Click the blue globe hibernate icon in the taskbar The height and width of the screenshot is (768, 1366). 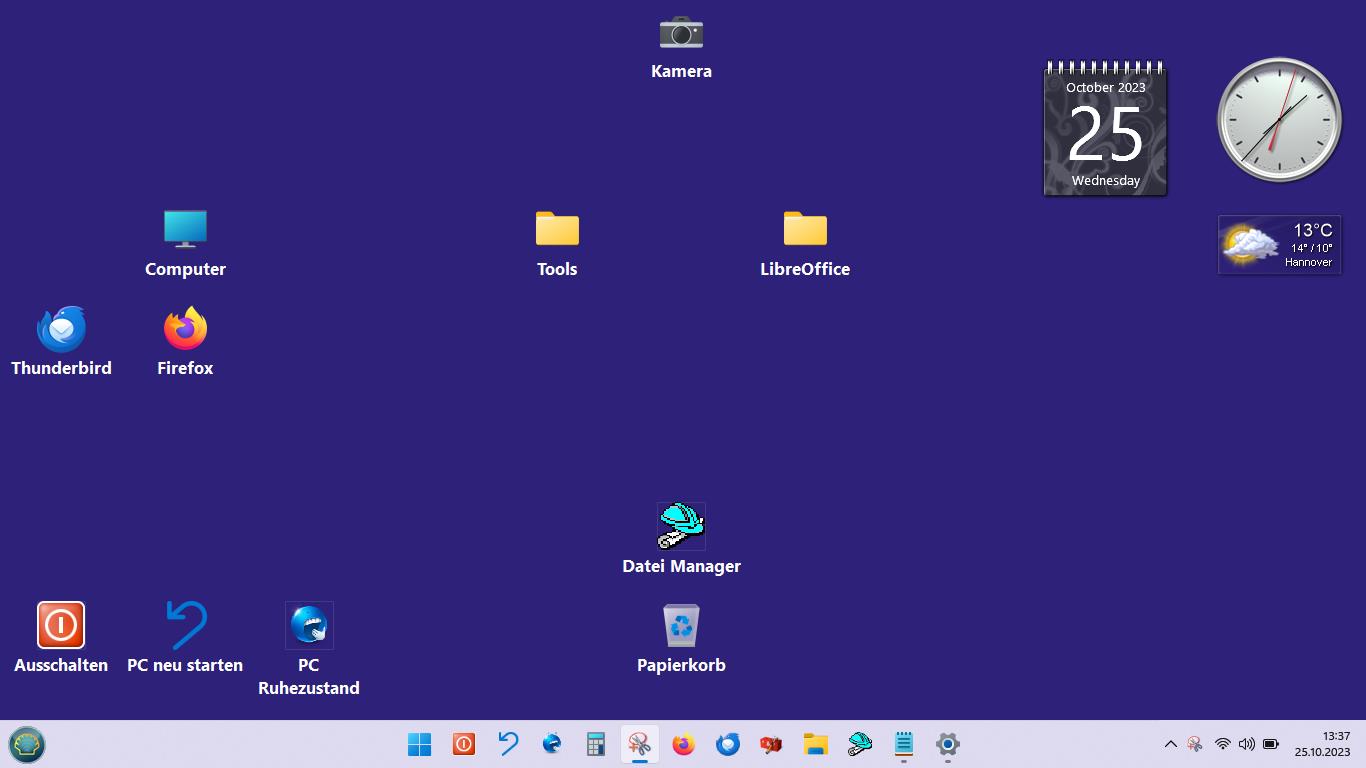click(552, 744)
